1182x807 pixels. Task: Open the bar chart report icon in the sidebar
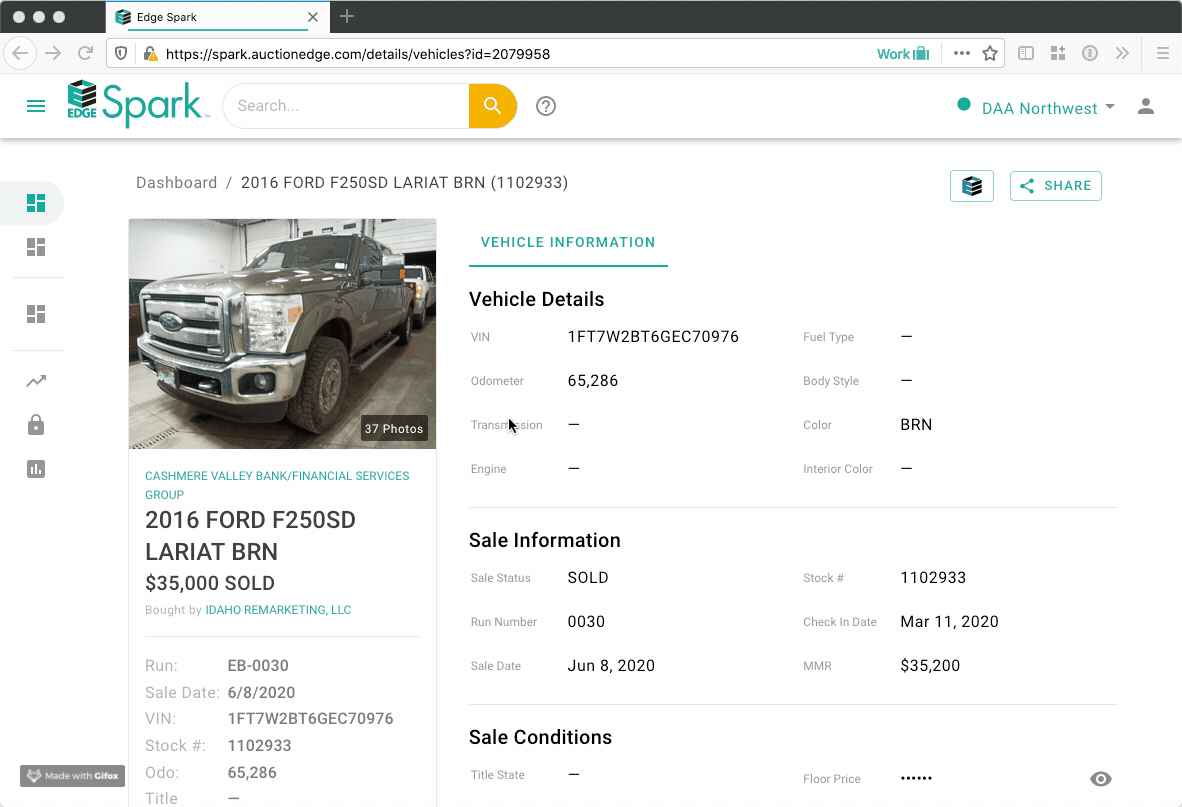coord(35,469)
